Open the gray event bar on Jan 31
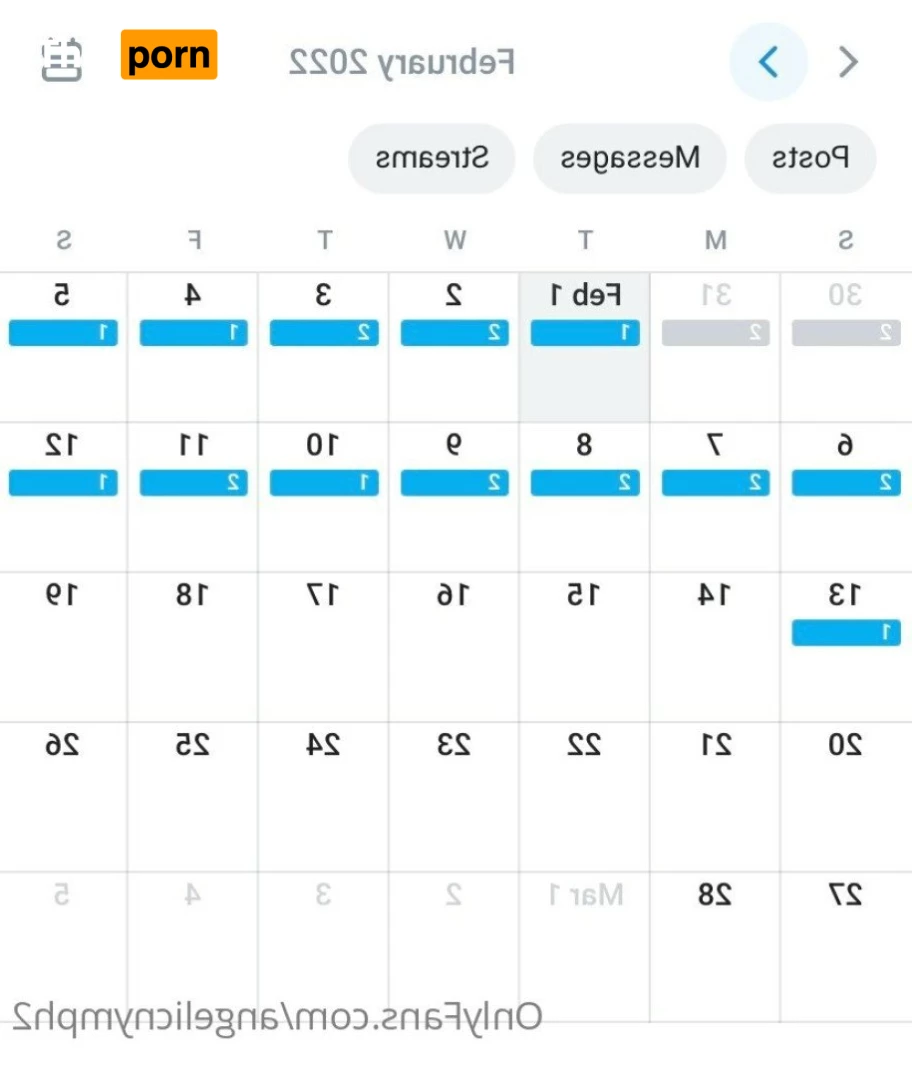 (x=716, y=333)
